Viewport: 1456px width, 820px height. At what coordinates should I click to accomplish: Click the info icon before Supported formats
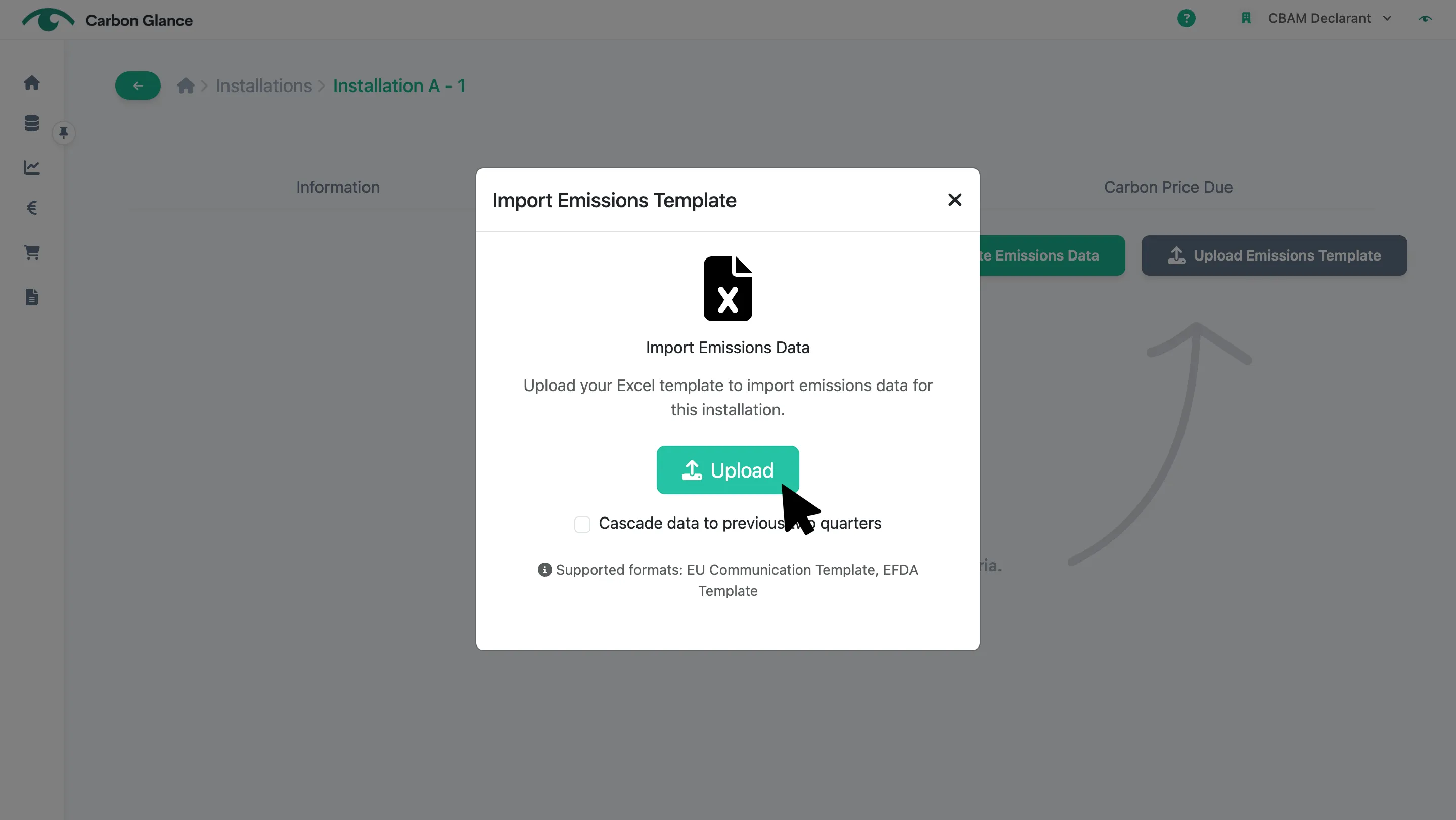click(544, 570)
